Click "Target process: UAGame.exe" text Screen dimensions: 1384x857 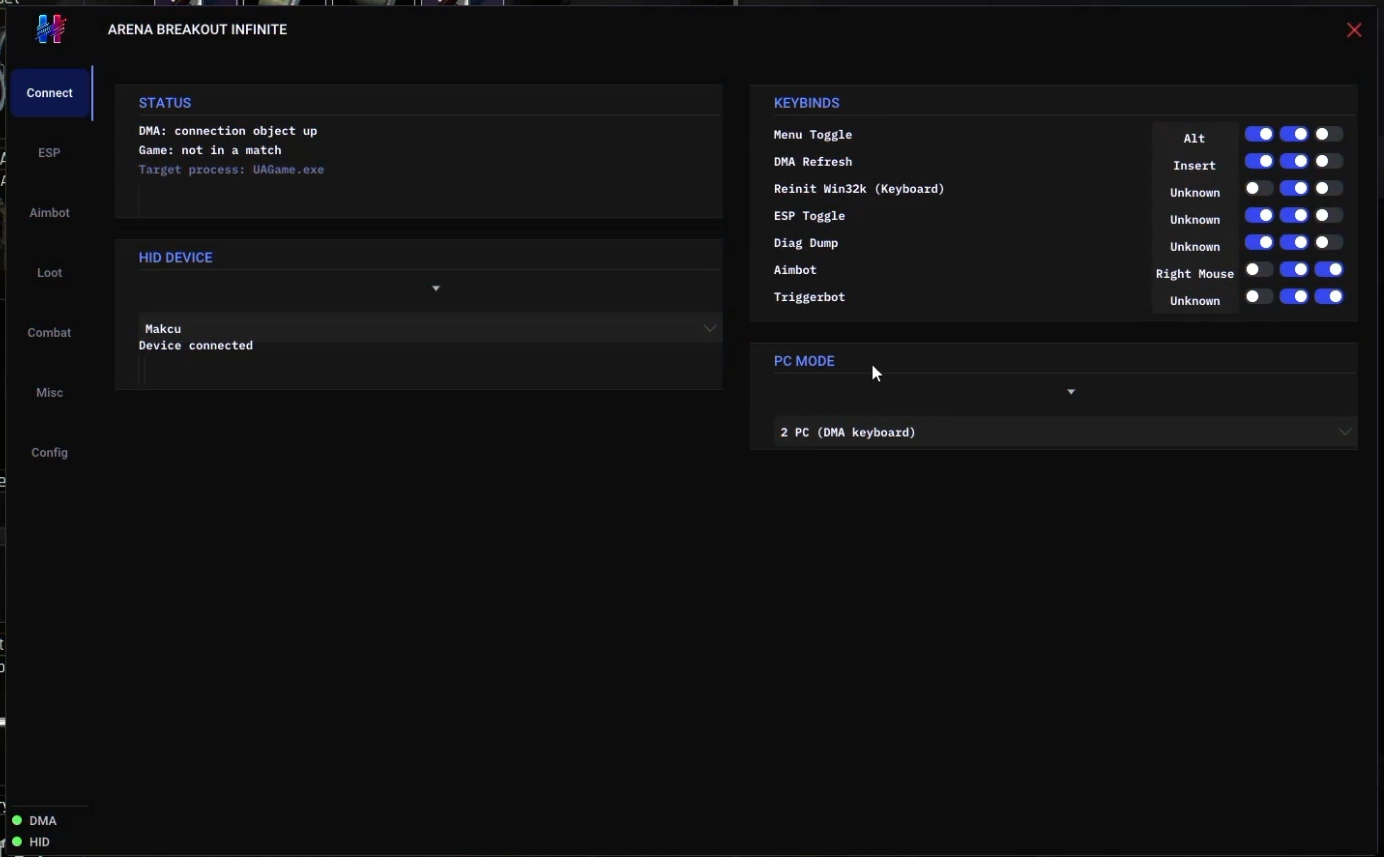click(231, 169)
